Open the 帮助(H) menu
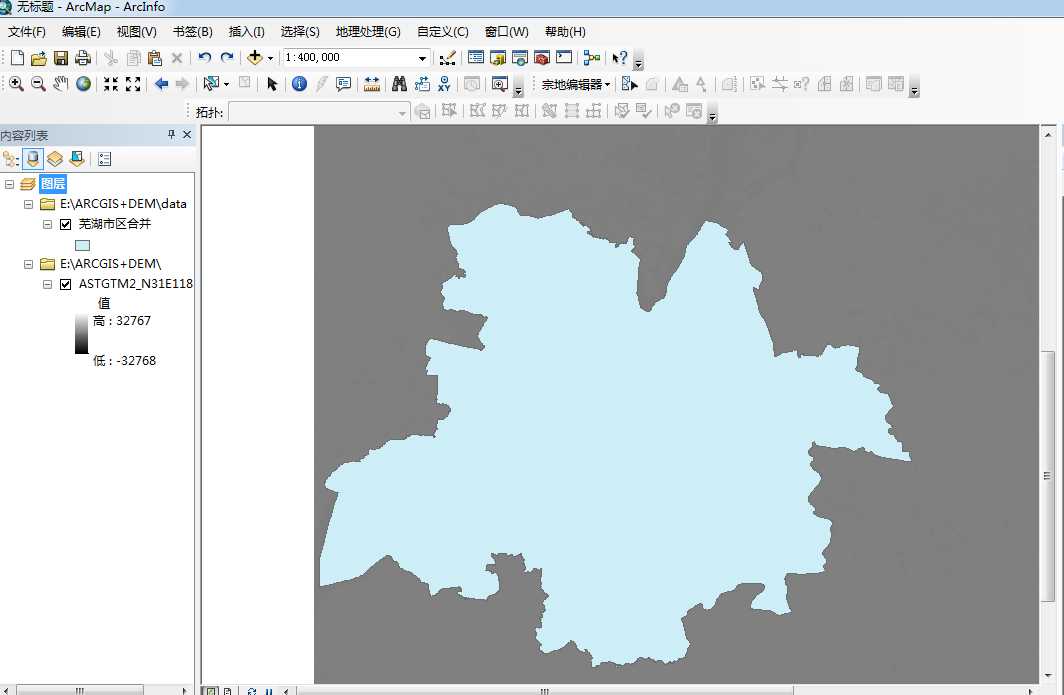The height and width of the screenshot is (695, 1064). coord(565,32)
